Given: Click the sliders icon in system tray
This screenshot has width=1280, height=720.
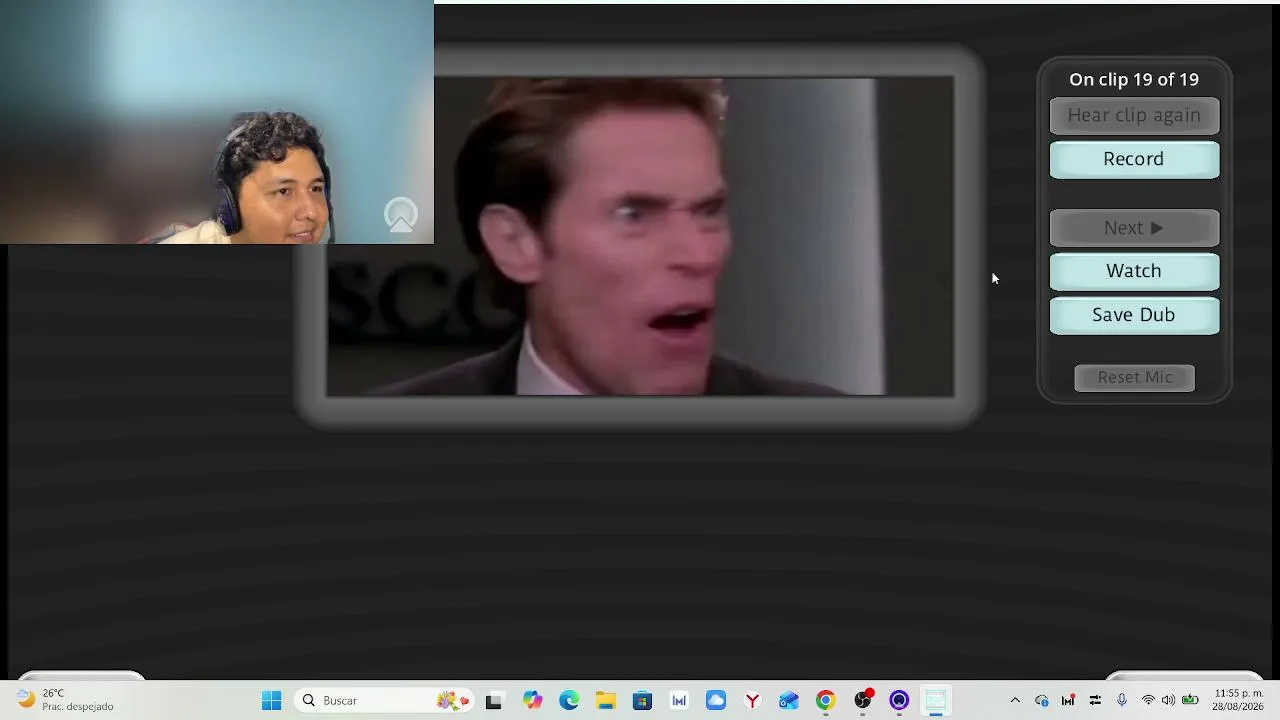Looking at the screenshot, I should tap(1095, 701).
